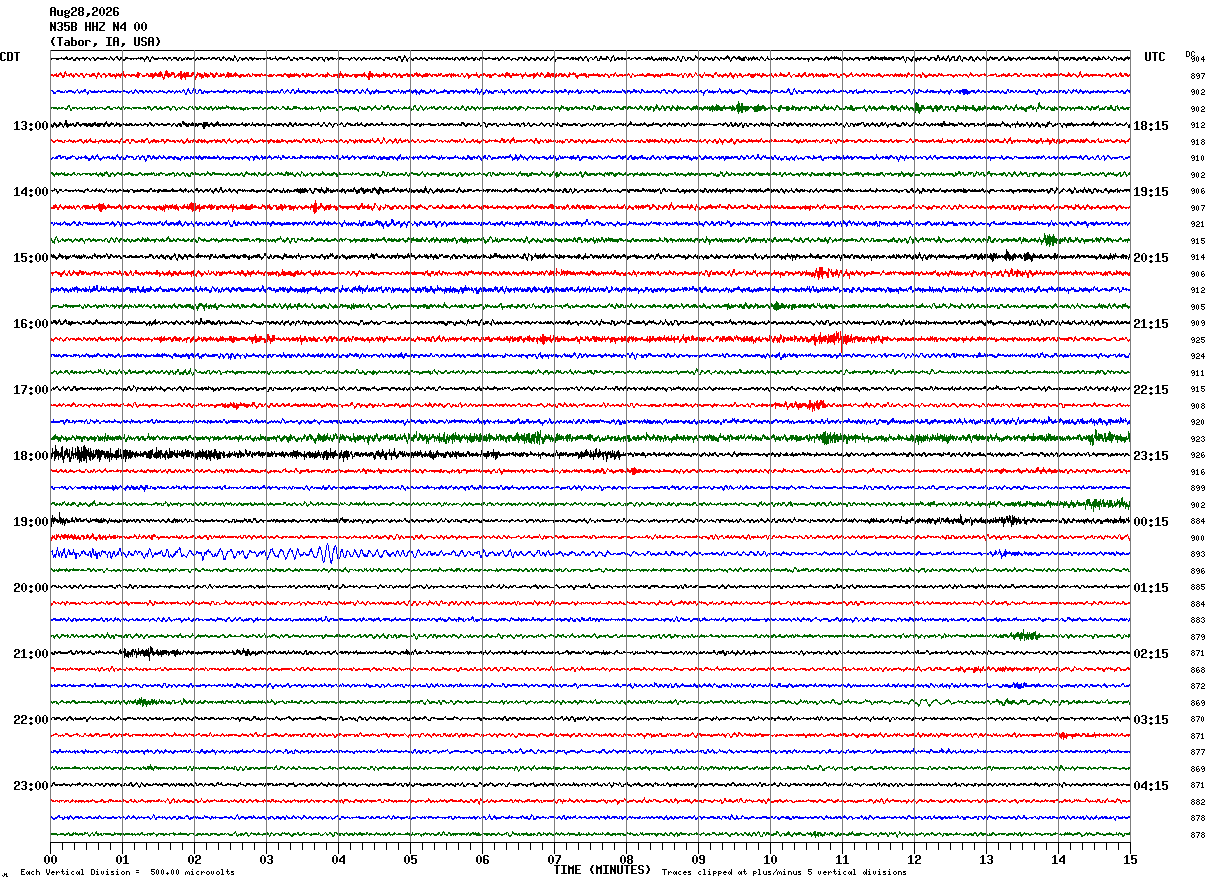Click the TIME (MINUTES) axis title
This screenshot has height=886, width=1210.
click(602, 870)
